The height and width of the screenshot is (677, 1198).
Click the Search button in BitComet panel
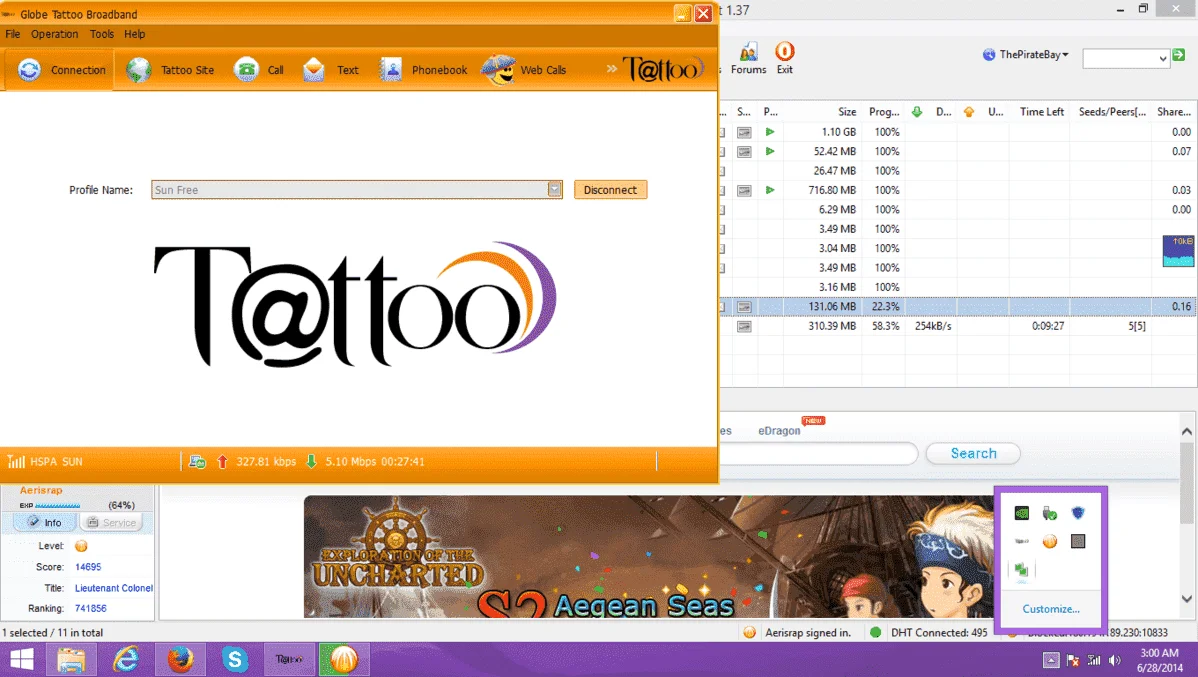coord(973,454)
